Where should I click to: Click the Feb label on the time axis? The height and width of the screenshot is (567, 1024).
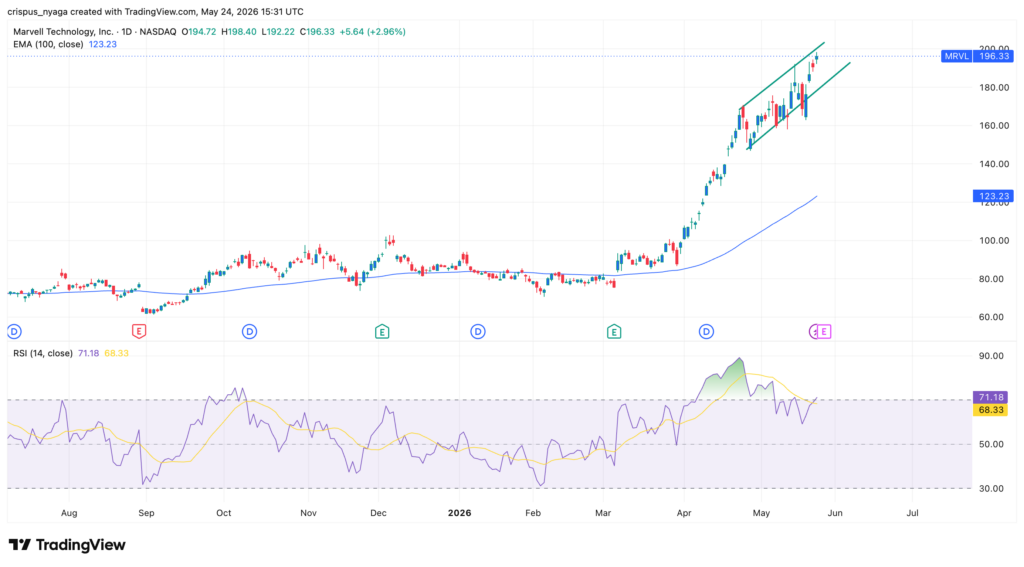533,513
